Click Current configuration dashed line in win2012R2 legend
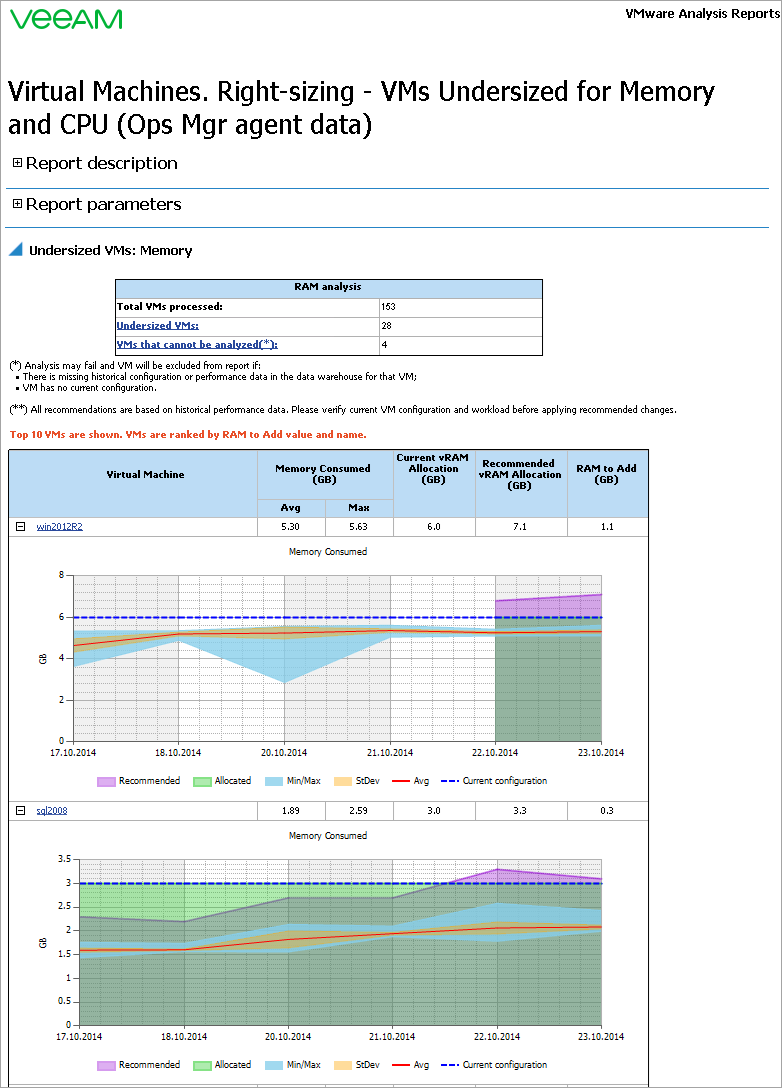Viewport: 782px width, 1088px height. [450, 781]
